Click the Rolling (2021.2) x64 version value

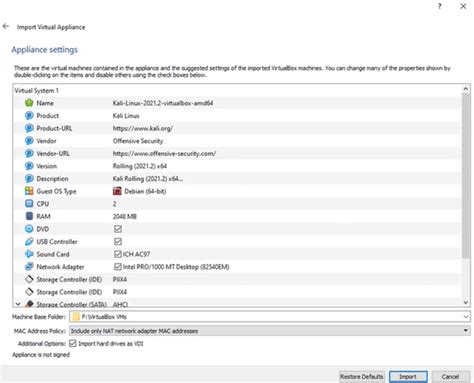[140, 166]
